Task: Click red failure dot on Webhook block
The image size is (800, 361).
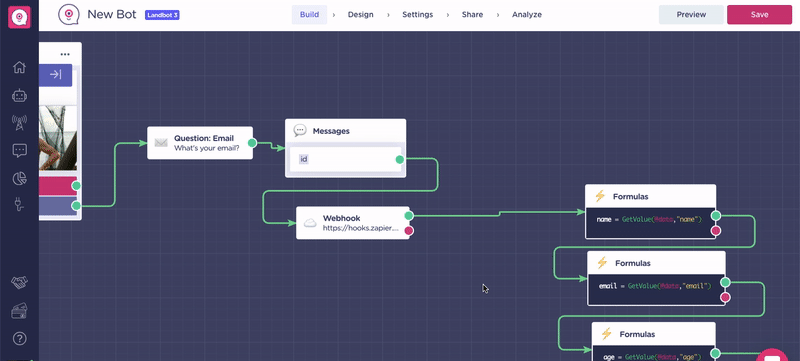Action: click(409, 231)
